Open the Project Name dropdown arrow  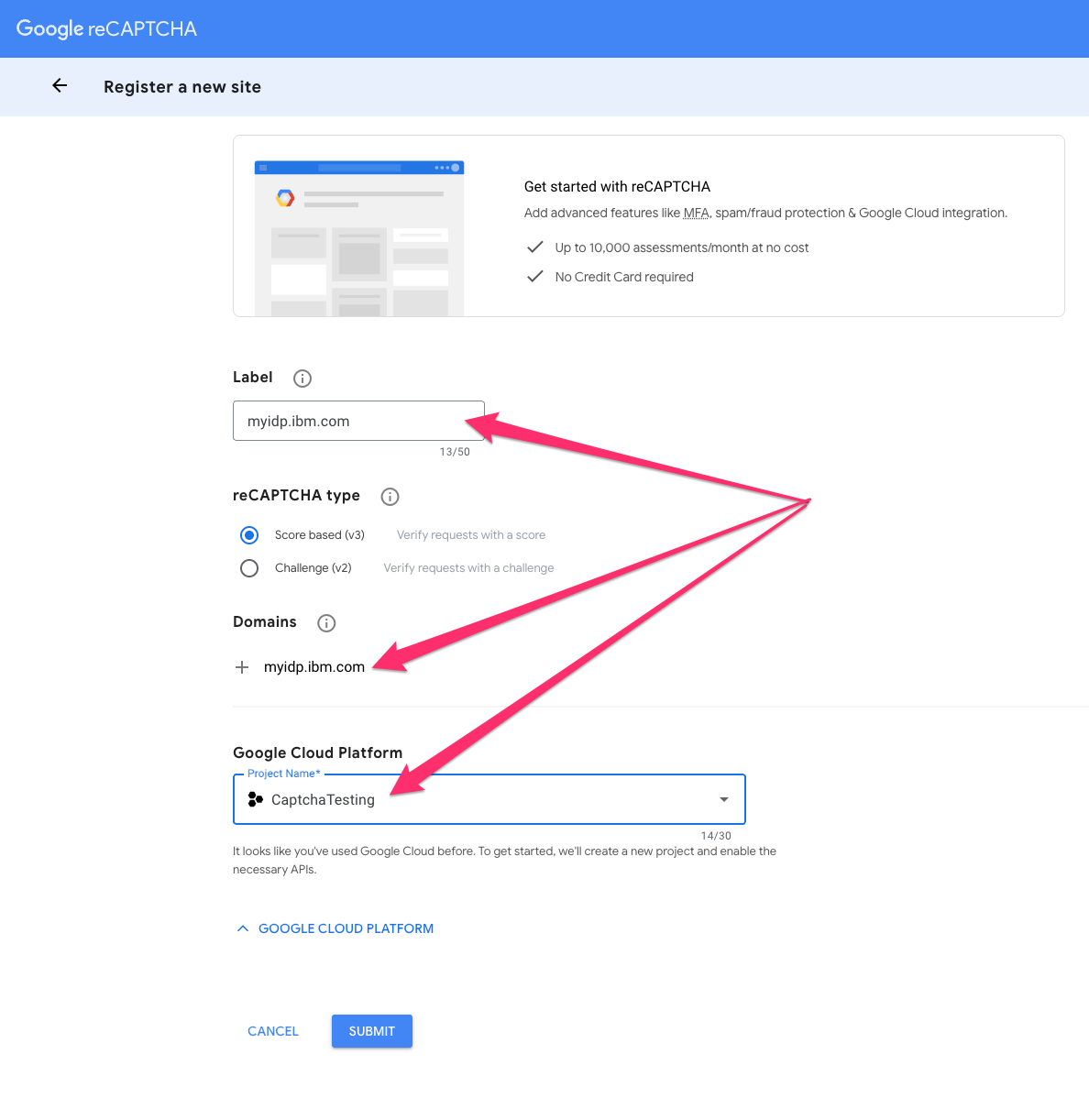coord(724,799)
